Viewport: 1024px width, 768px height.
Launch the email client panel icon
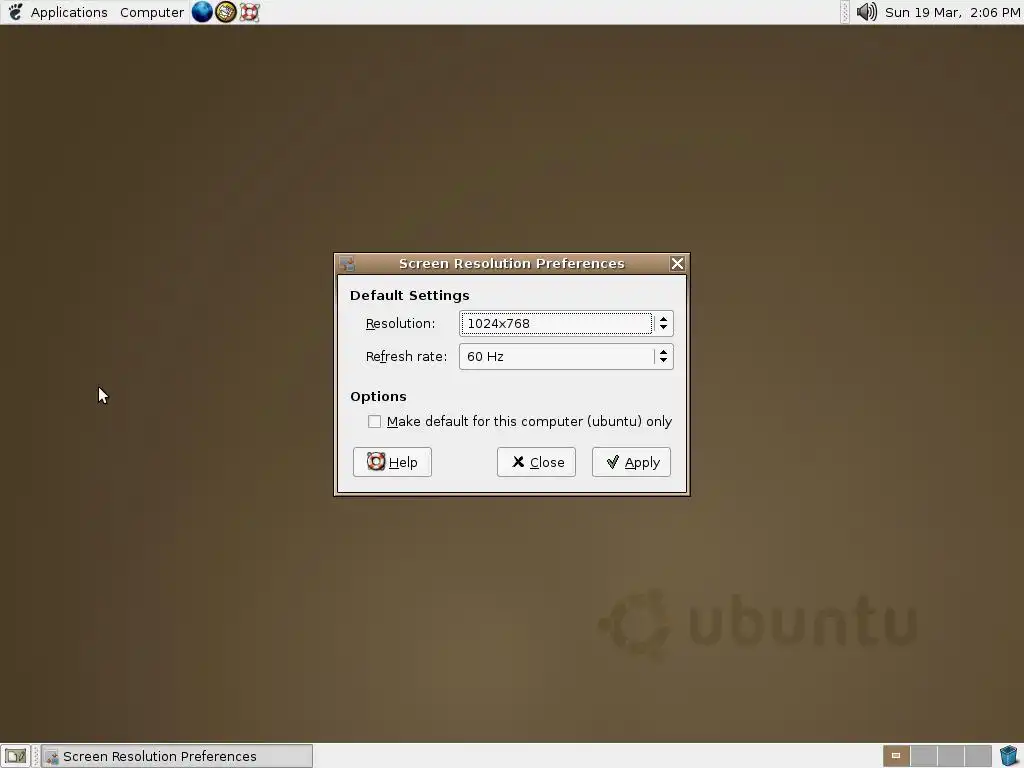click(x=226, y=12)
